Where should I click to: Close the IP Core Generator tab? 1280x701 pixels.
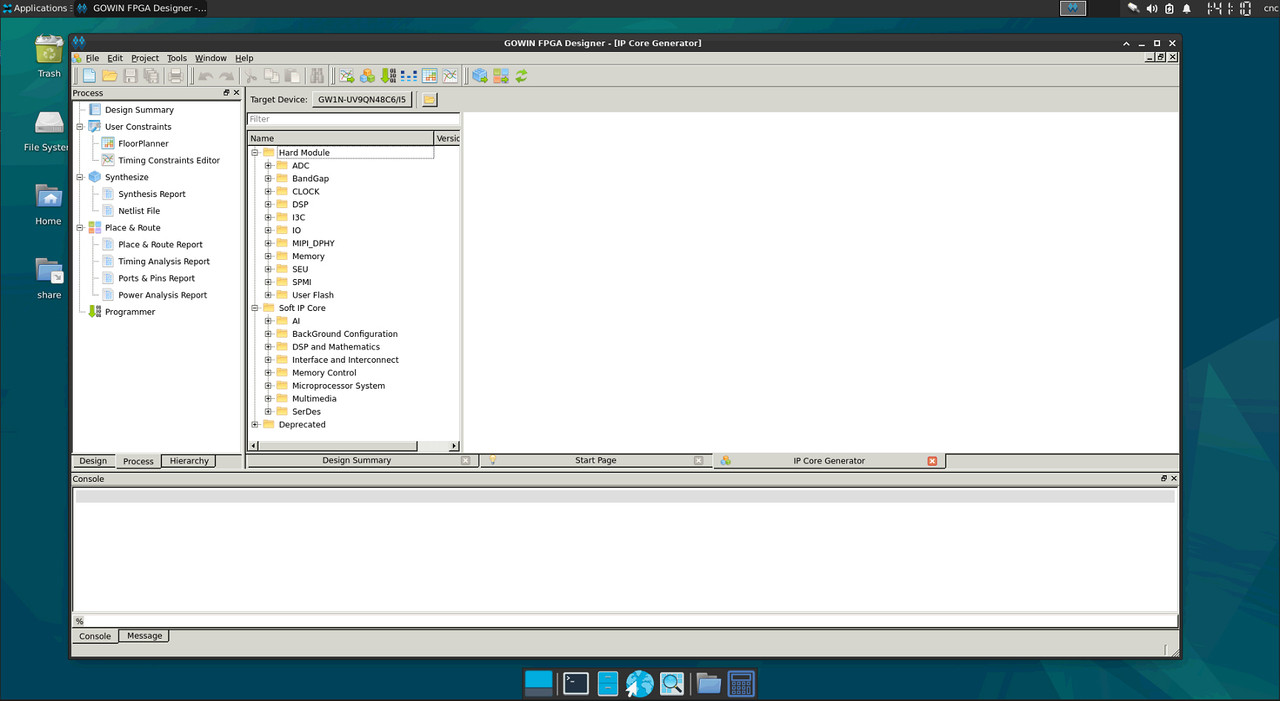pos(932,461)
